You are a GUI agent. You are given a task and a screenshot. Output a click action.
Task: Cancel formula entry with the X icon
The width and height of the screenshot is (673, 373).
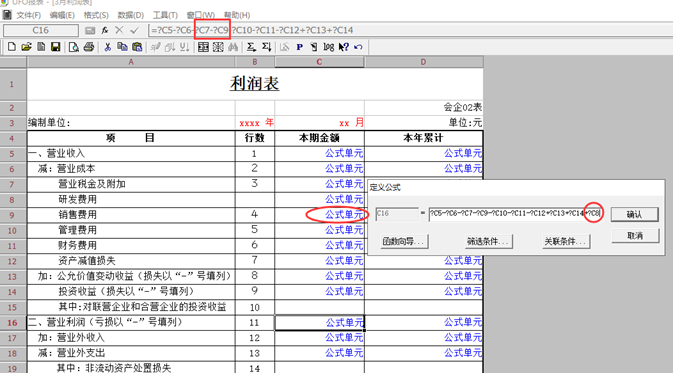[x=119, y=30]
